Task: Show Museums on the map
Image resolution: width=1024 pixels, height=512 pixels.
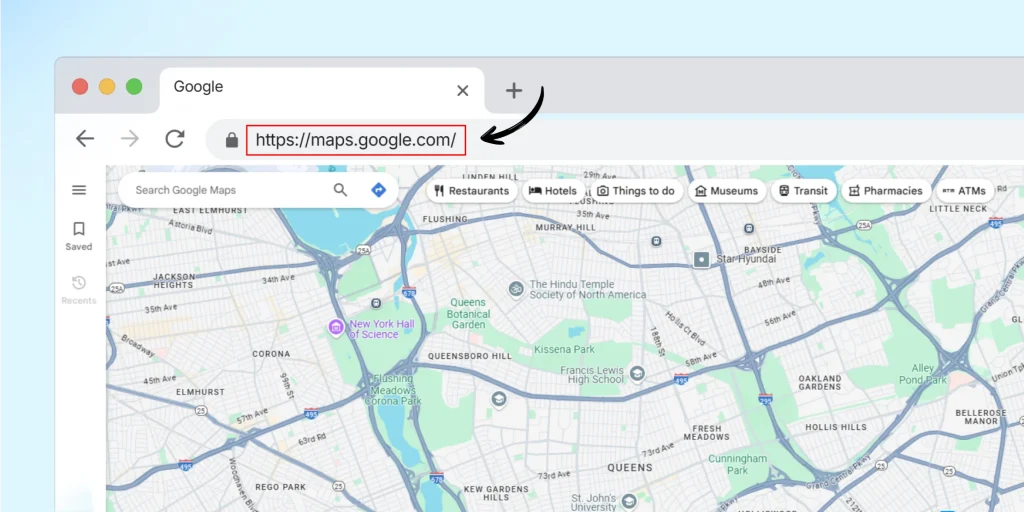Action: [727, 191]
